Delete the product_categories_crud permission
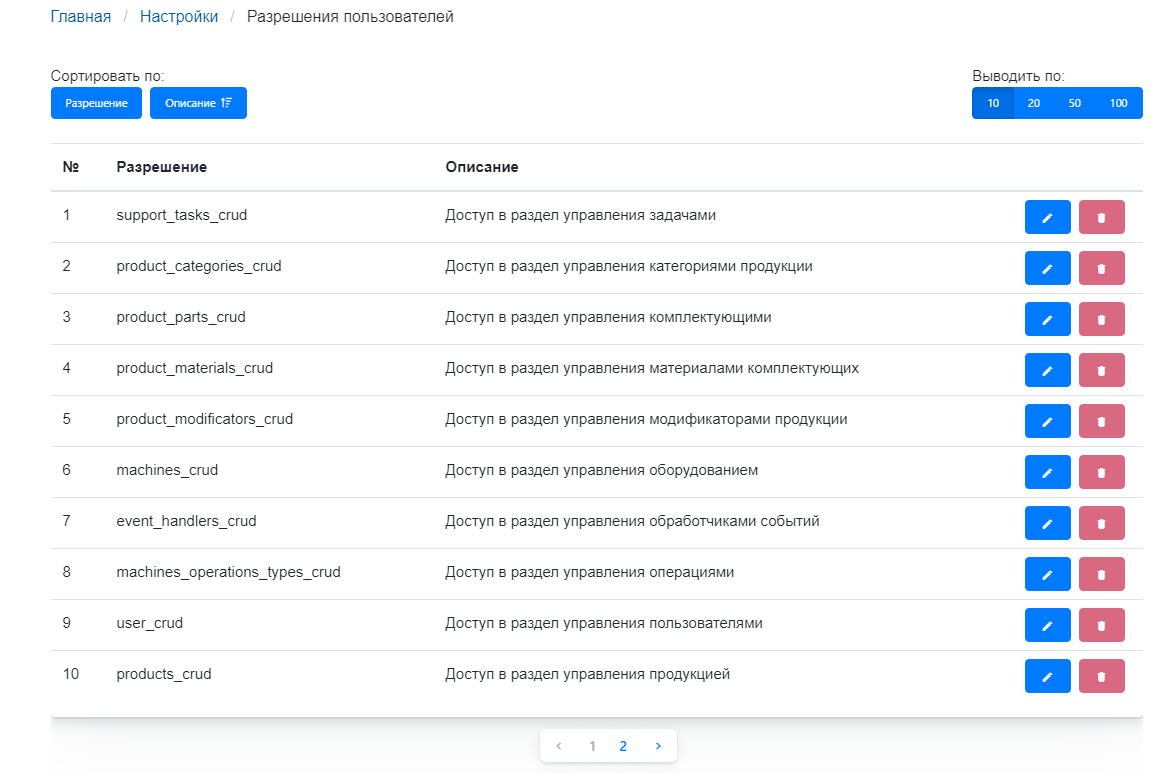Screen dimensions: 1158x773 pos(1101,268)
